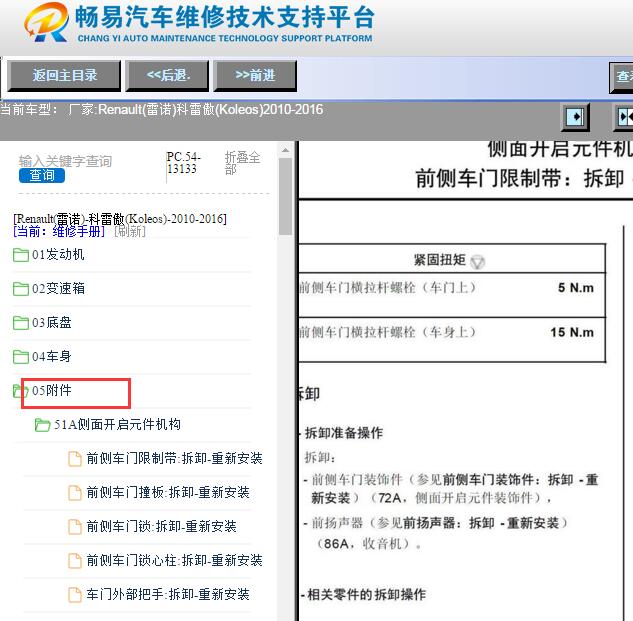Expand the 01发动机 tree item
The width and height of the screenshot is (633, 621).
[58, 255]
